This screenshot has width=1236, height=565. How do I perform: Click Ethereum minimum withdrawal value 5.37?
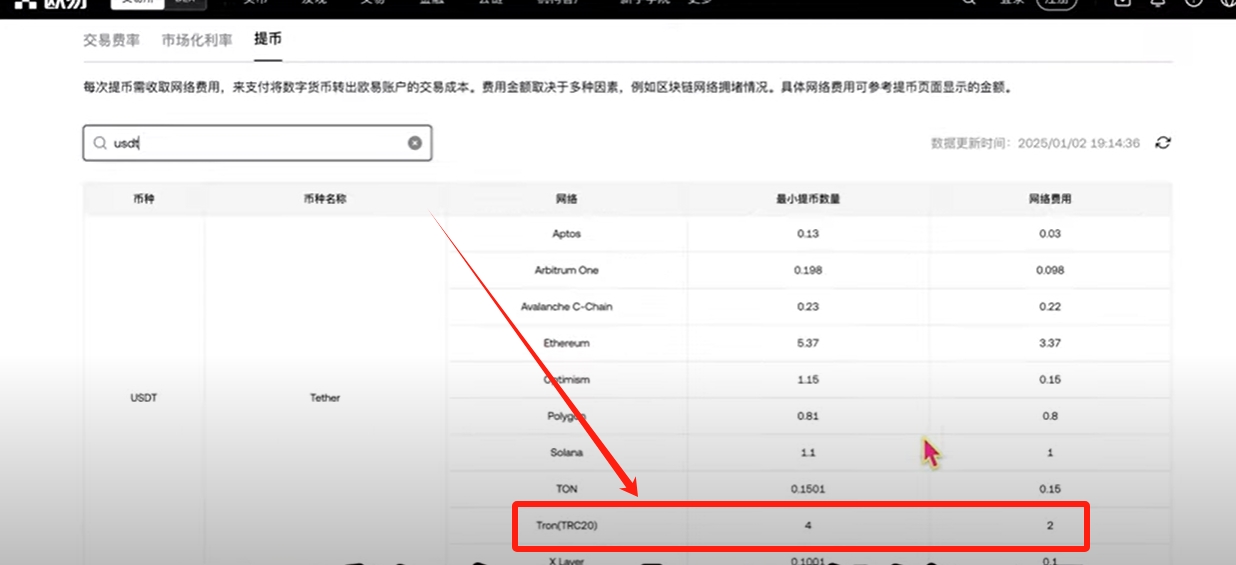pyautogui.click(x=808, y=343)
